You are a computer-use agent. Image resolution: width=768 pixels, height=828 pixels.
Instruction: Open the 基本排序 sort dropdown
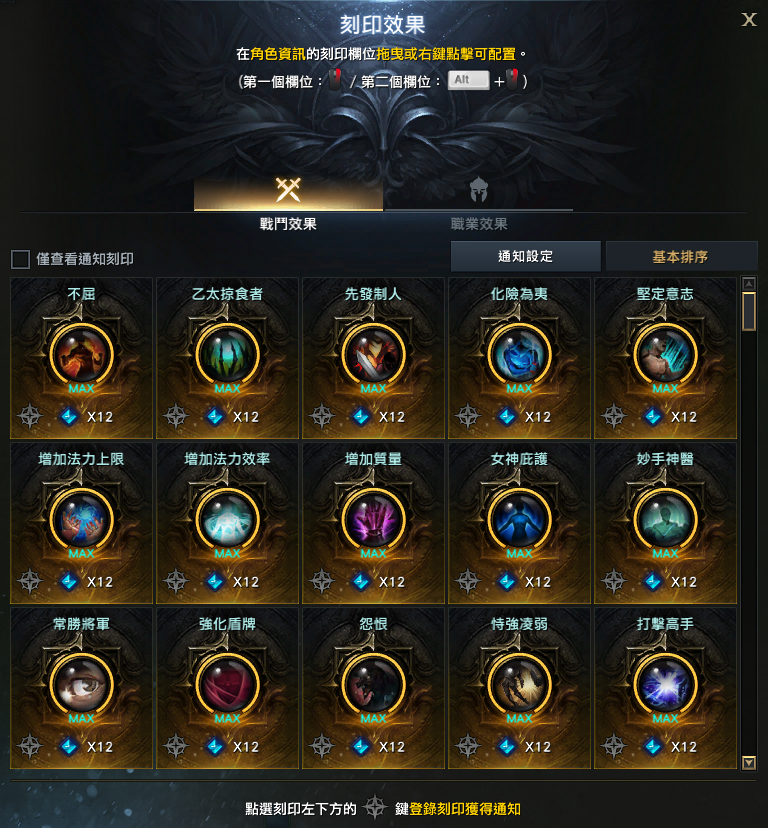pos(681,257)
